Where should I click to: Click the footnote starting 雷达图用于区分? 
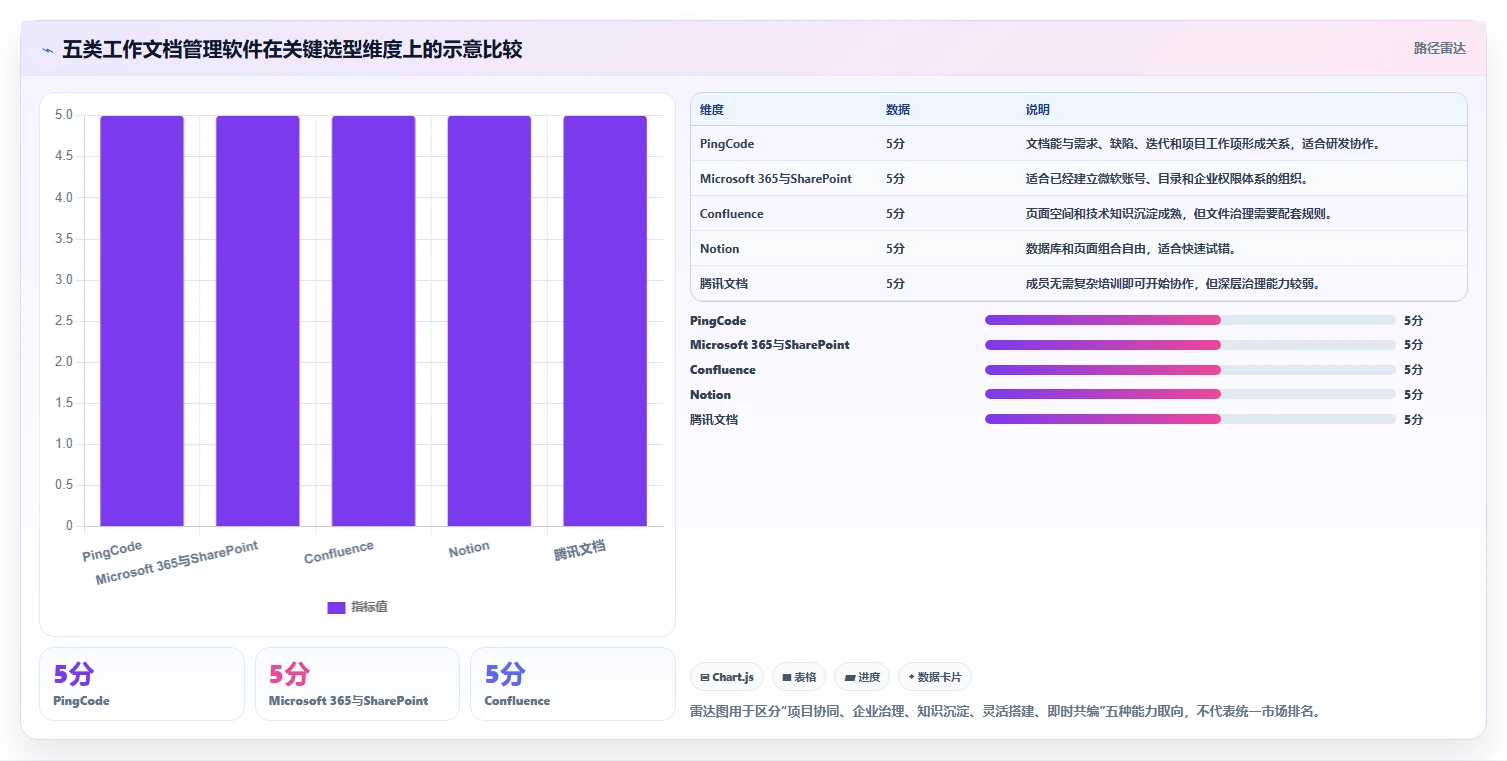(1005, 712)
